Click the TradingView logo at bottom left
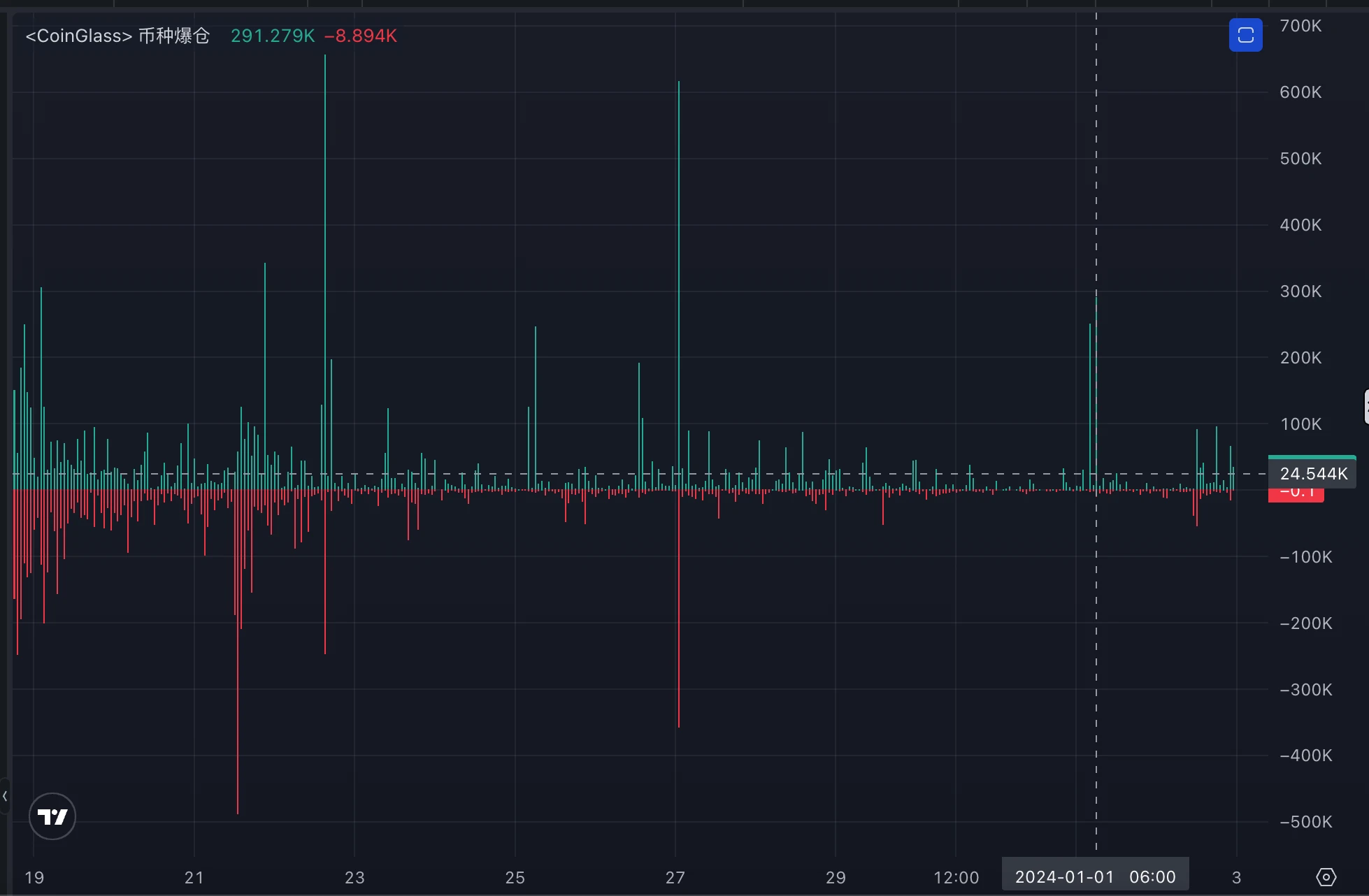The height and width of the screenshot is (896, 1369). (x=52, y=816)
